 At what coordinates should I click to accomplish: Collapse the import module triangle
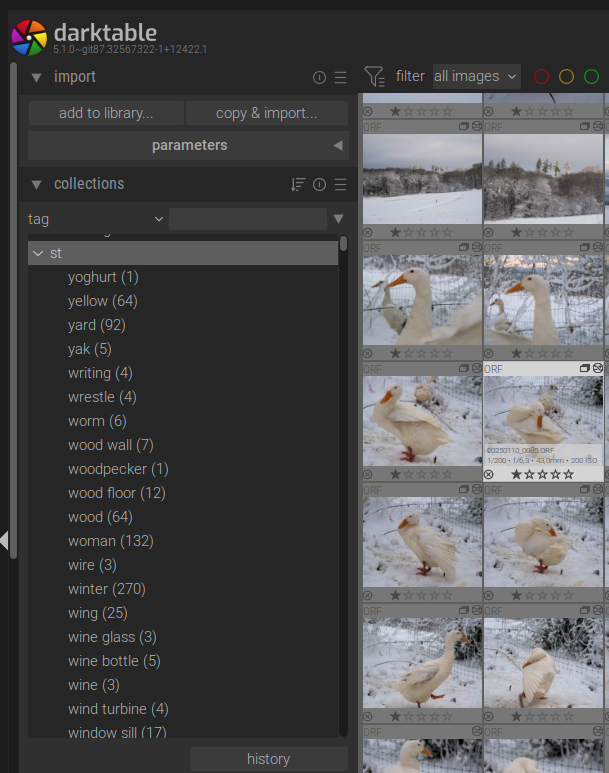[x=36, y=77]
